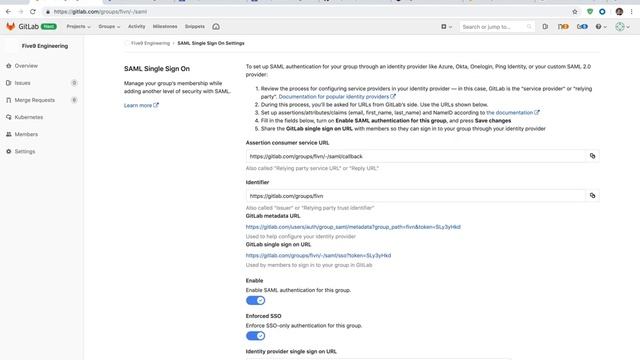640x360 pixels.
Task: Open the Activity page
Action: 137,27
